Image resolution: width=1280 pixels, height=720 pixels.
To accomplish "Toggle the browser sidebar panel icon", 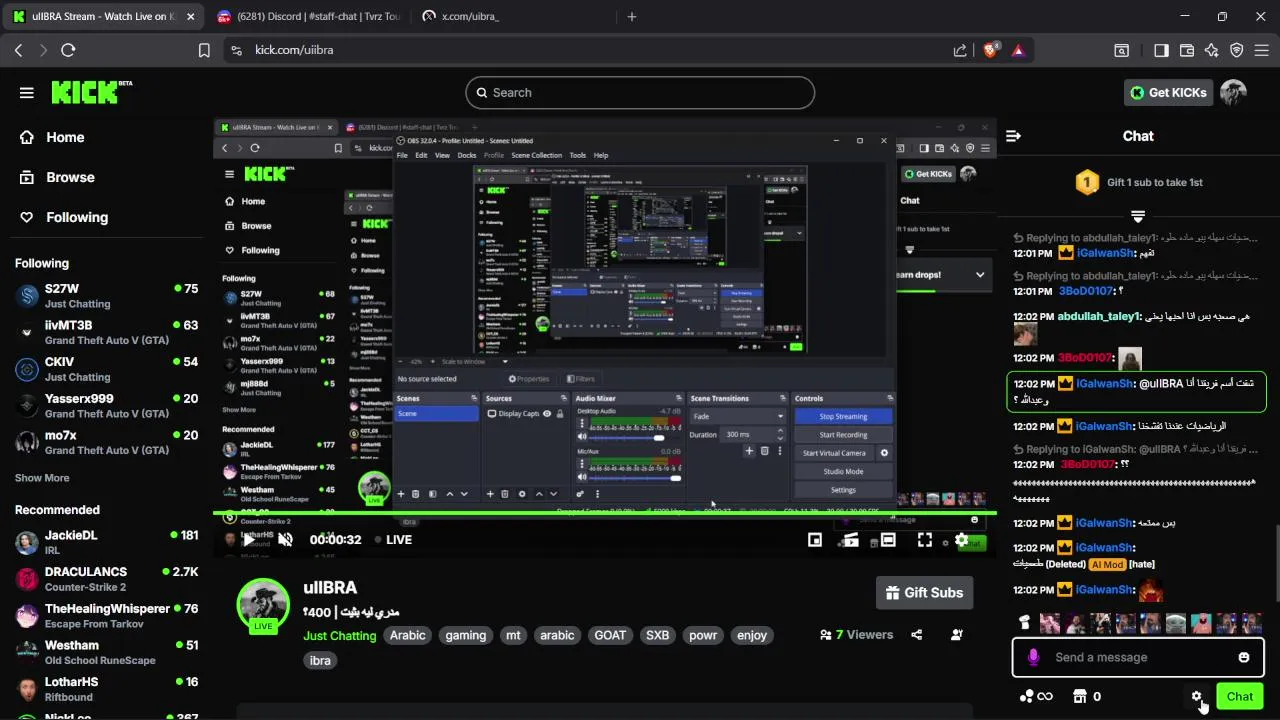I will pyautogui.click(x=1161, y=50).
